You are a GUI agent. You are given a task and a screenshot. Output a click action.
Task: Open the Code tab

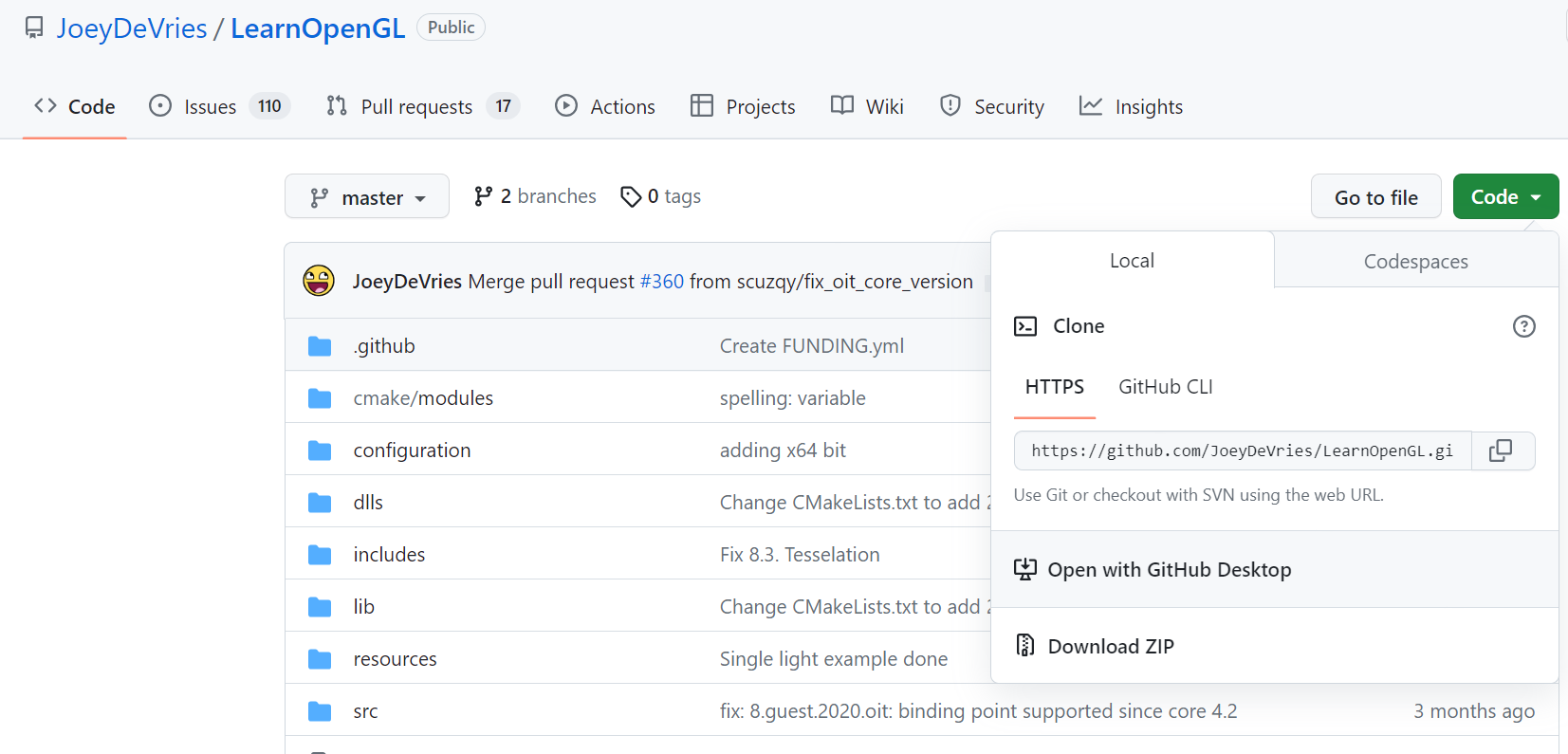click(x=74, y=106)
